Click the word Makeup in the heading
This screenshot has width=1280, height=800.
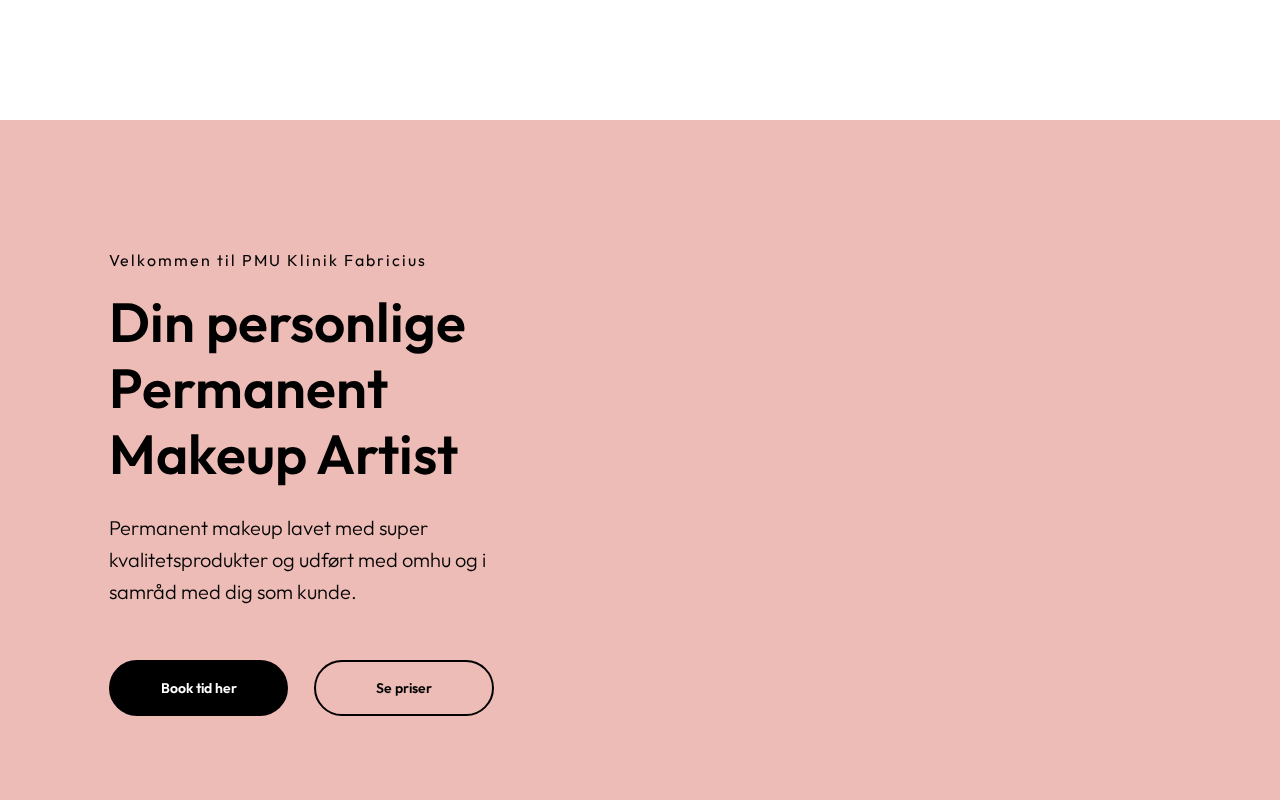(207, 455)
